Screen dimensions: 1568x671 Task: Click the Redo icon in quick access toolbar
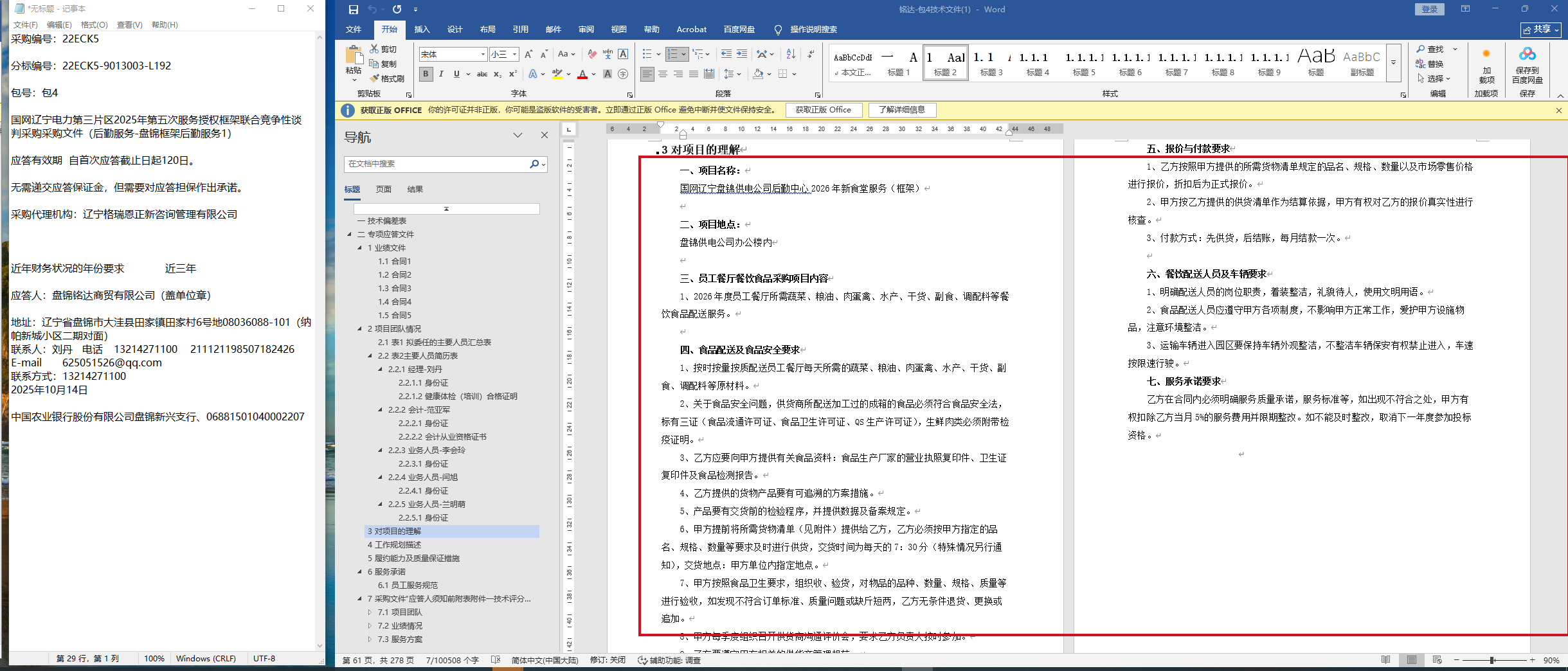(397, 10)
